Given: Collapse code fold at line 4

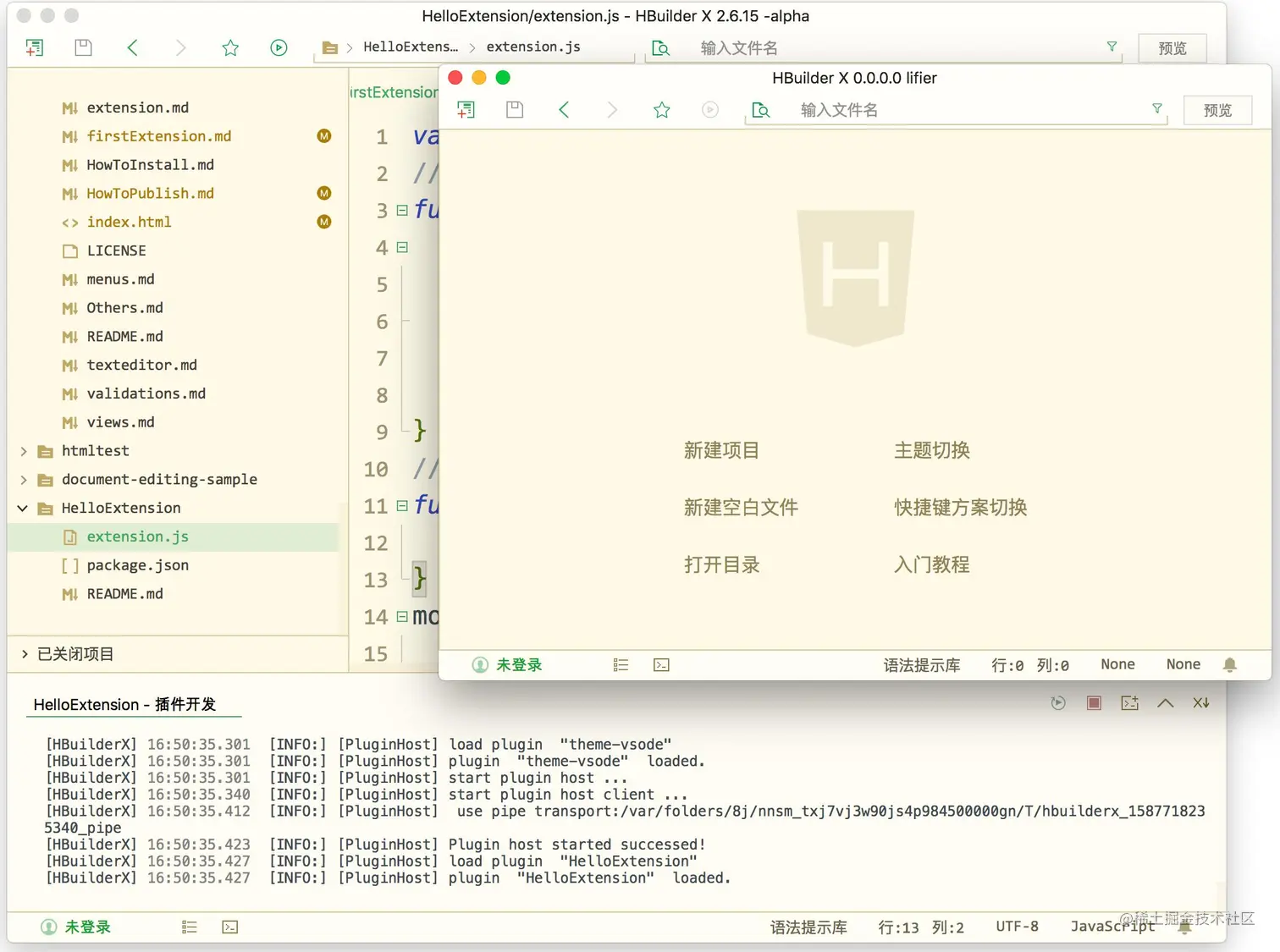Looking at the screenshot, I should pos(402,247).
